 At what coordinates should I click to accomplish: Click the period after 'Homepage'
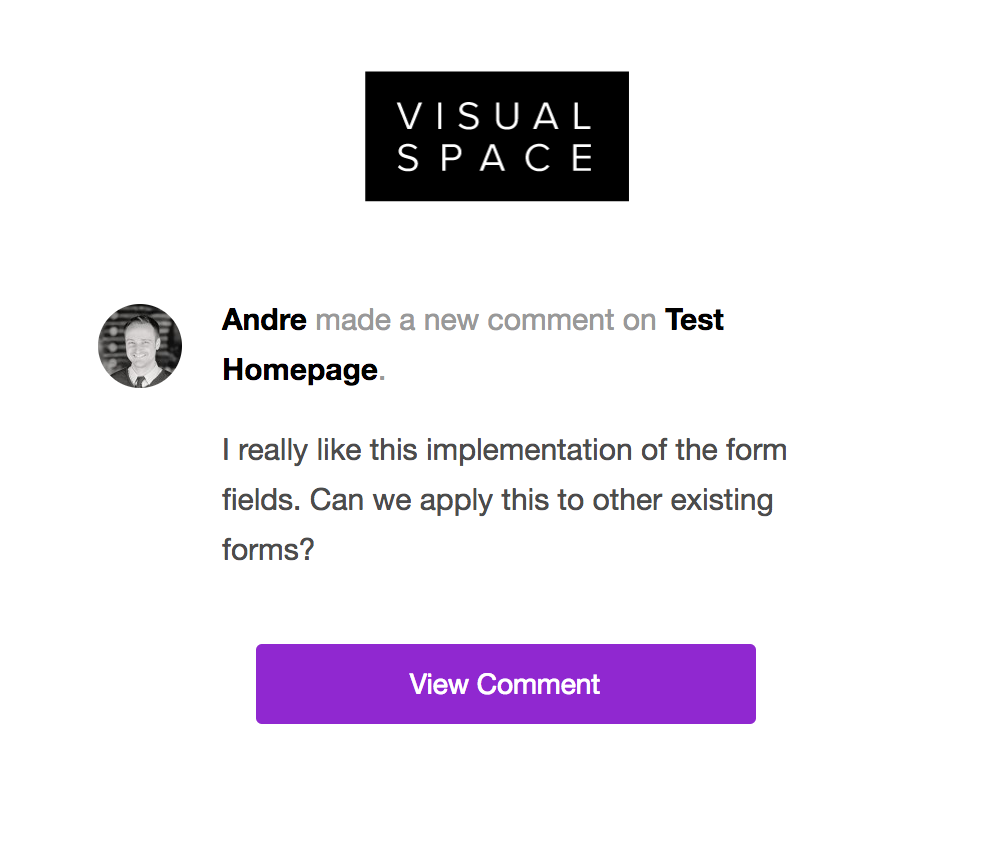(382, 372)
